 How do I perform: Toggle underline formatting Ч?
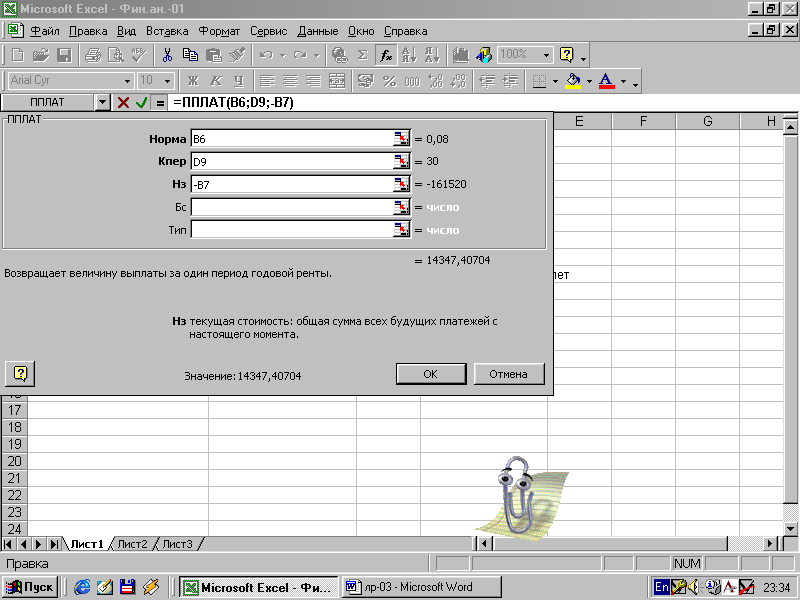pyautogui.click(x=239, y=81)
